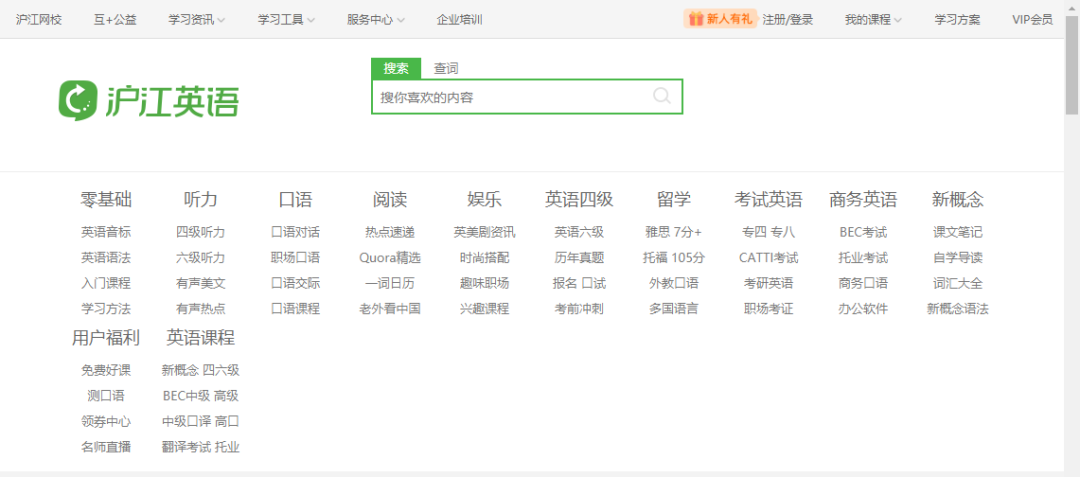Viewport: 1080px width, 477px height.
Task: Click the 入门课程 link
Action: [106, 283]
